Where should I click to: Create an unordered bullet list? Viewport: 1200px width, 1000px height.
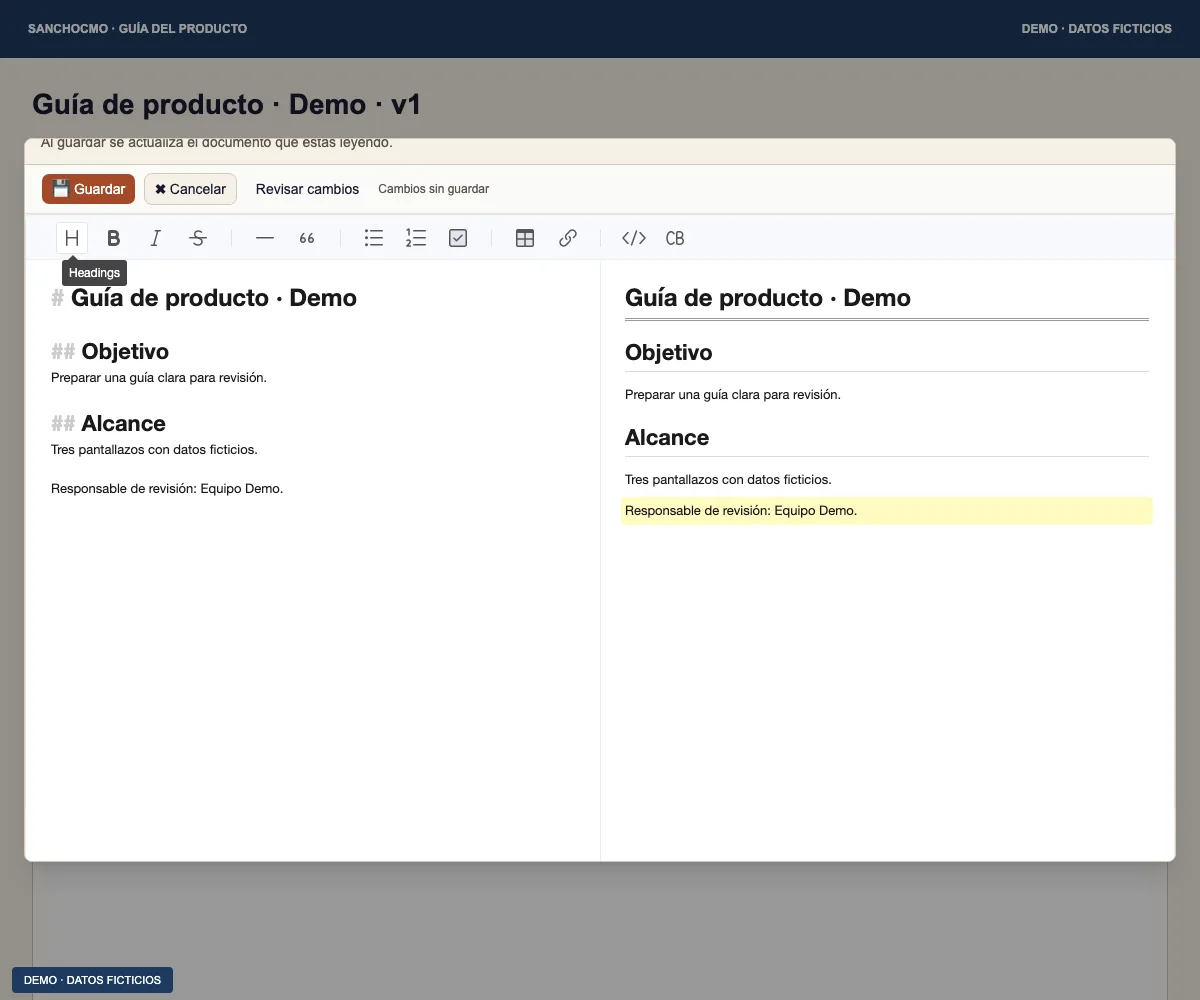(x=374, y=238)
